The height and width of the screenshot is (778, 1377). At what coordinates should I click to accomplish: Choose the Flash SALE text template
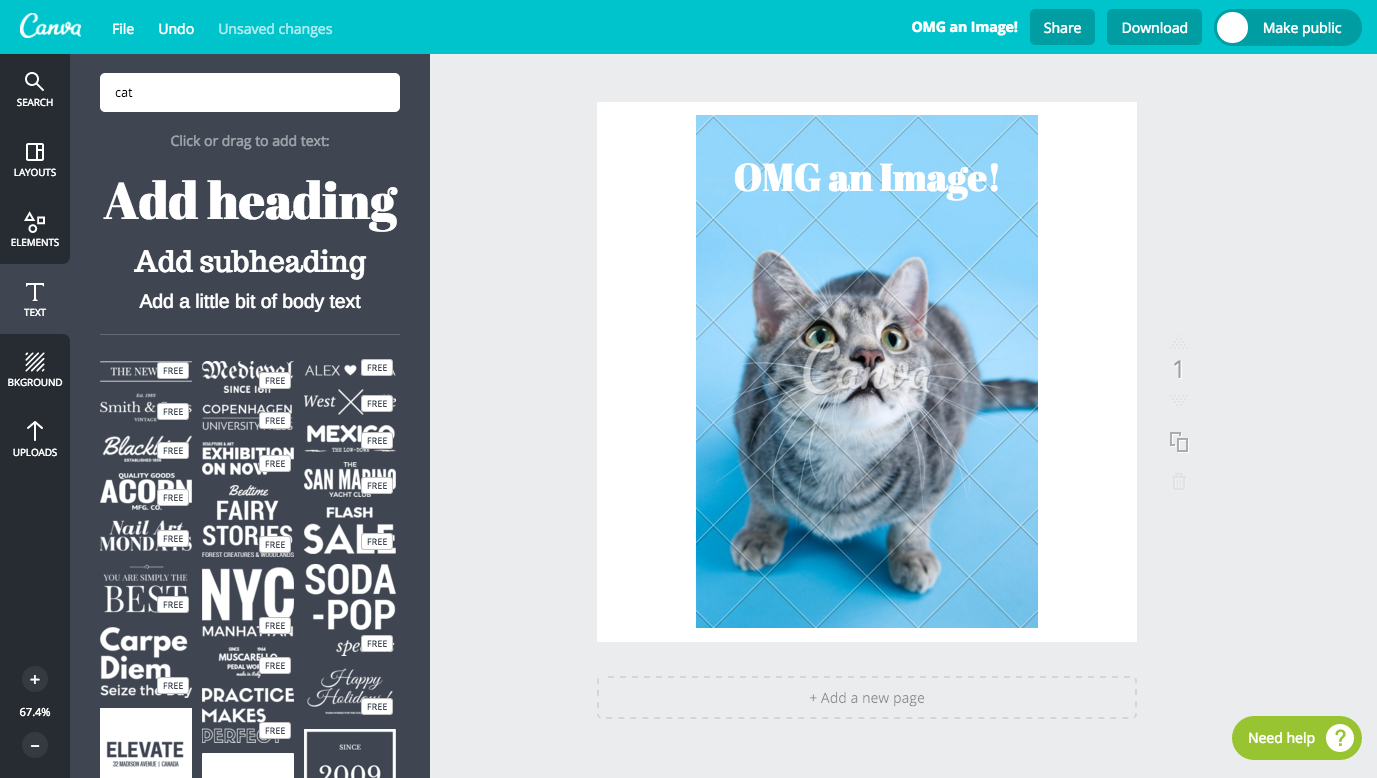pyautogui.click(x=349, y=530)
